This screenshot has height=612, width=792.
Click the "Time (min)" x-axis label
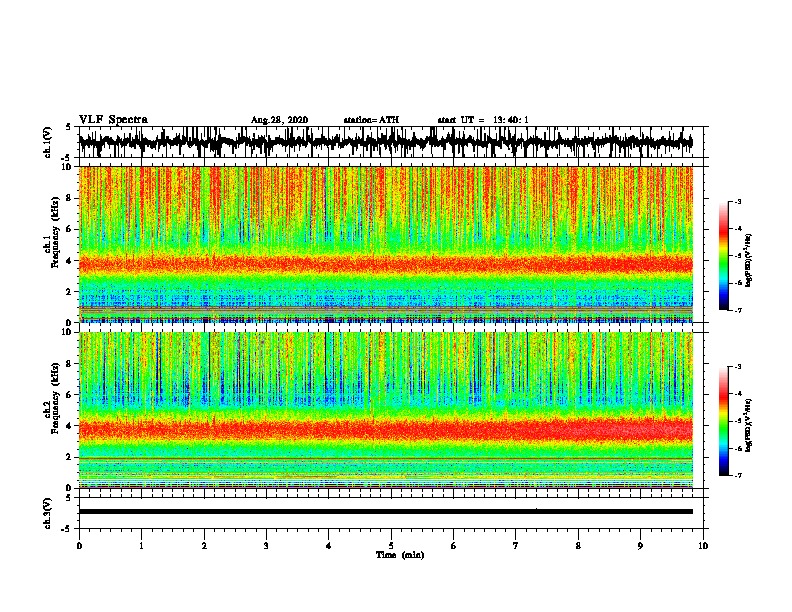point(400,555)
